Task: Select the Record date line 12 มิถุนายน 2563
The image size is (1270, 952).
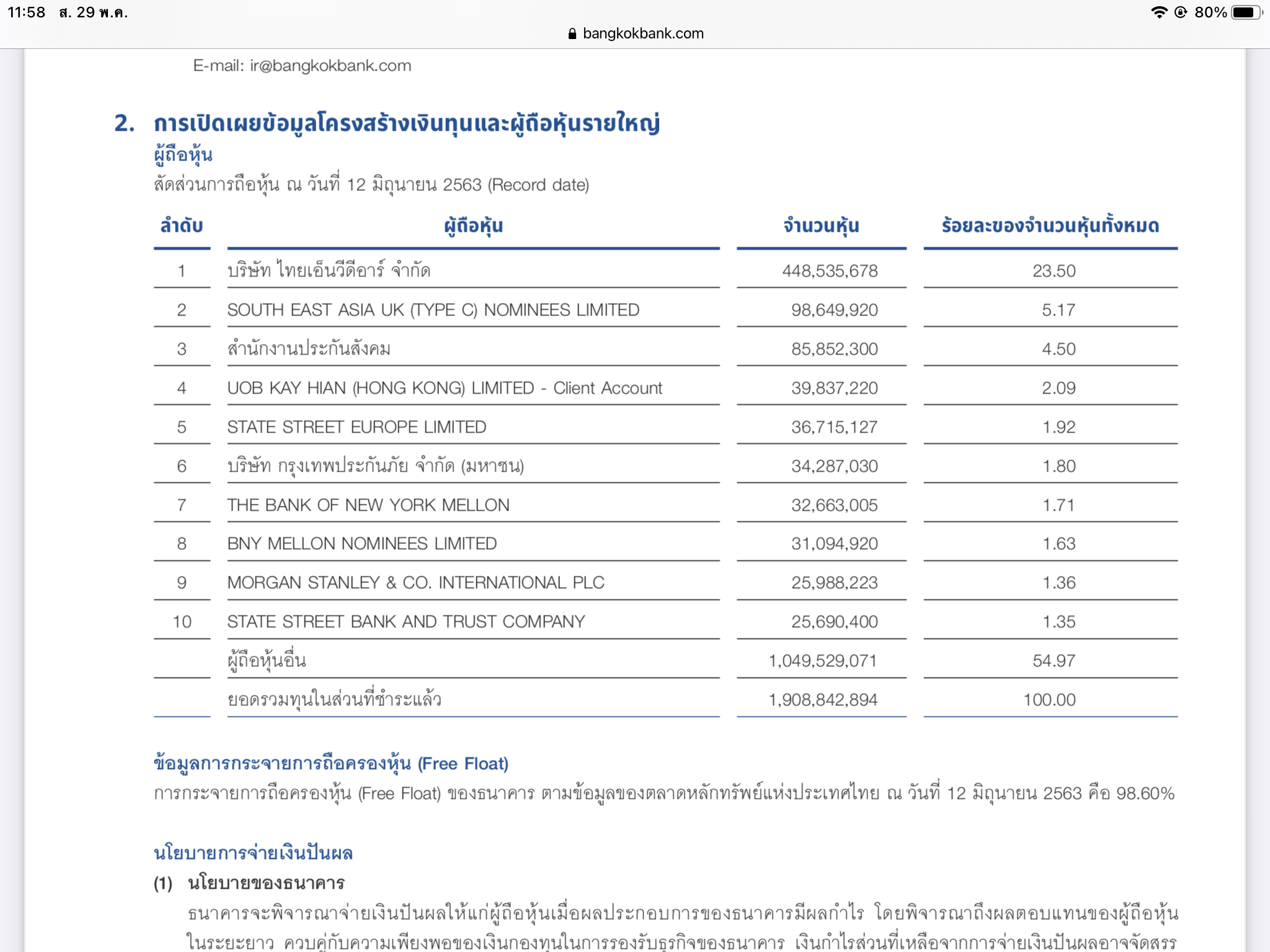Action: point(371,185)
